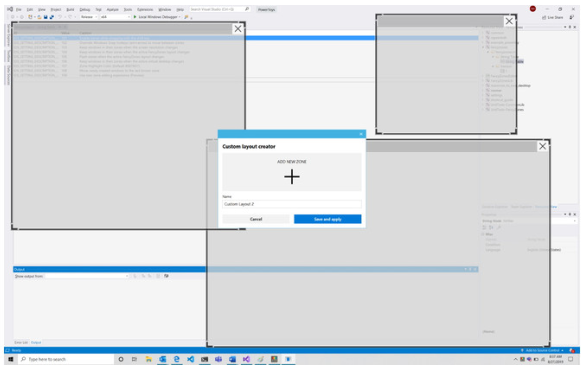Open the Server Explorer side tab
This screenshot has width=585, height=370.
coord(8,35)
